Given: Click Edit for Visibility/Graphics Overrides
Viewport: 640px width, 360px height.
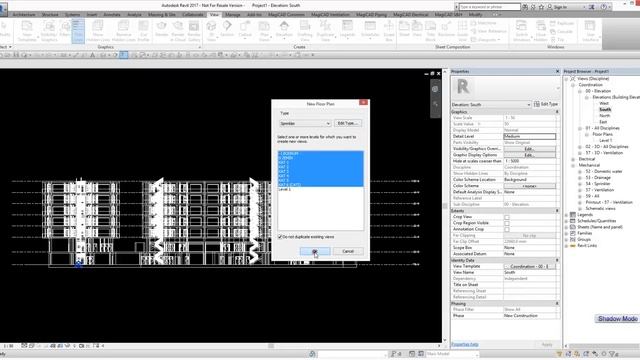Looking at the screenshot, I should [529, 149].
